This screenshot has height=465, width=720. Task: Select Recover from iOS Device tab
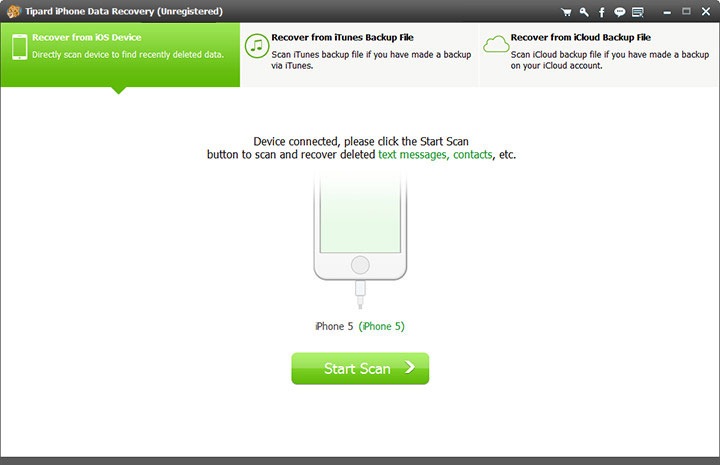[x=120, y=55]
